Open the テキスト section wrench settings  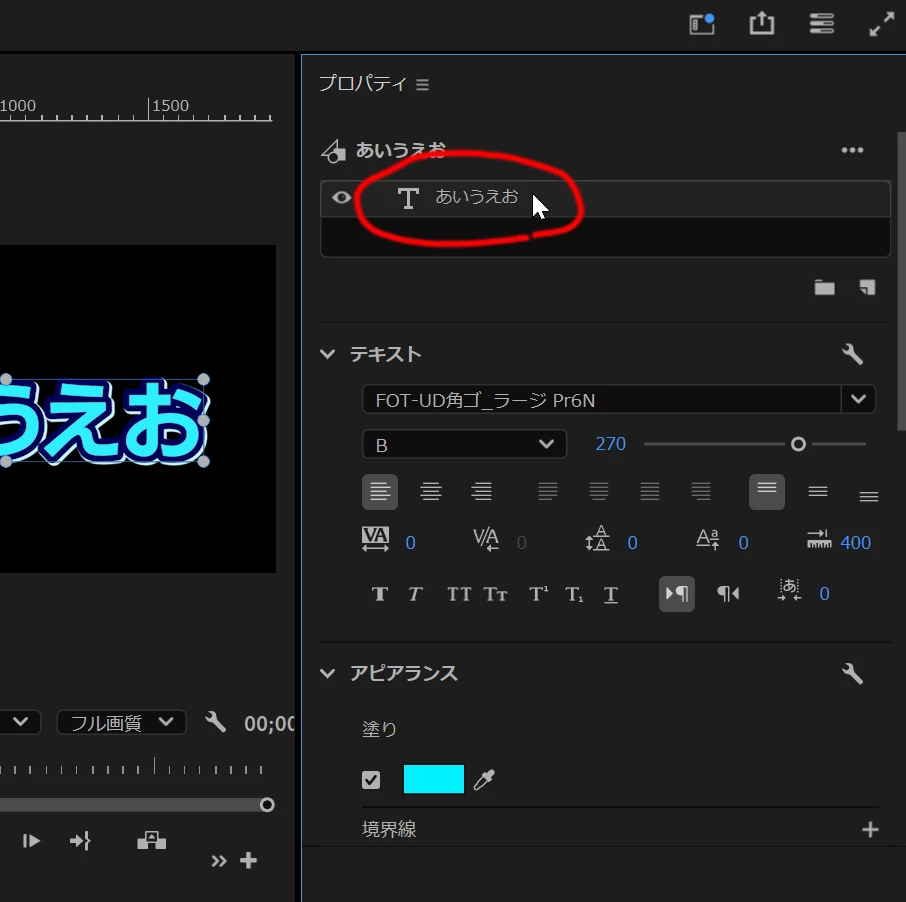tap(852, 354)
